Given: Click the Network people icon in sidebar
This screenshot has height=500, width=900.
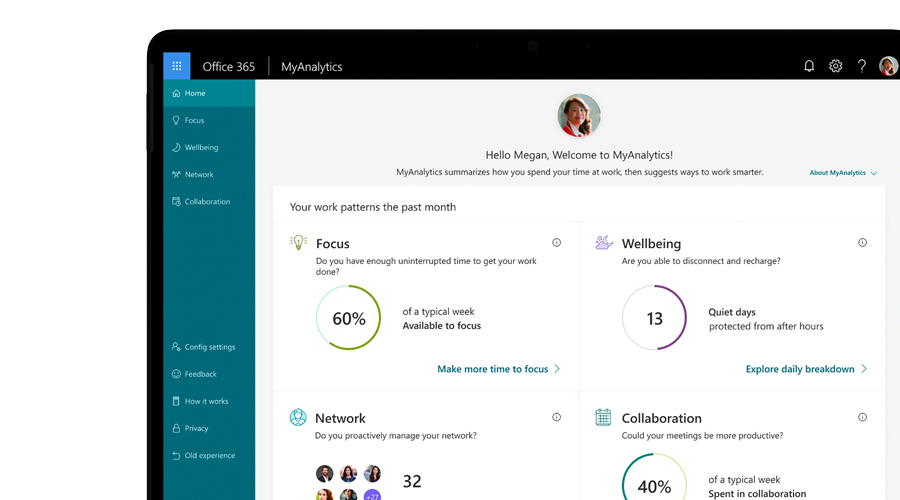Looking at the screenshot, I should point(176,174).
